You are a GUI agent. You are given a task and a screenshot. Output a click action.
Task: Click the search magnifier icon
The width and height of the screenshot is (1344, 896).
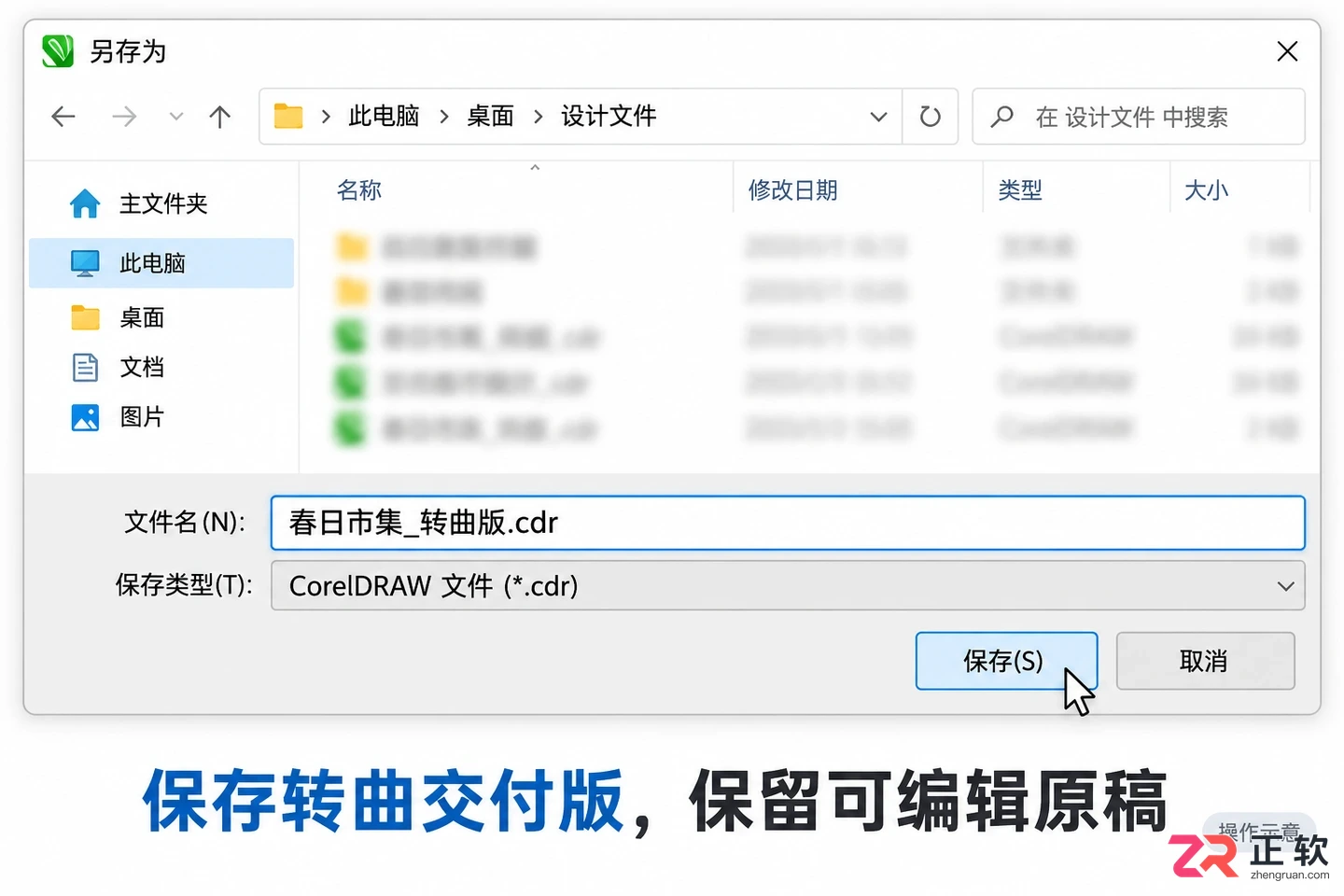(1002, 117)
